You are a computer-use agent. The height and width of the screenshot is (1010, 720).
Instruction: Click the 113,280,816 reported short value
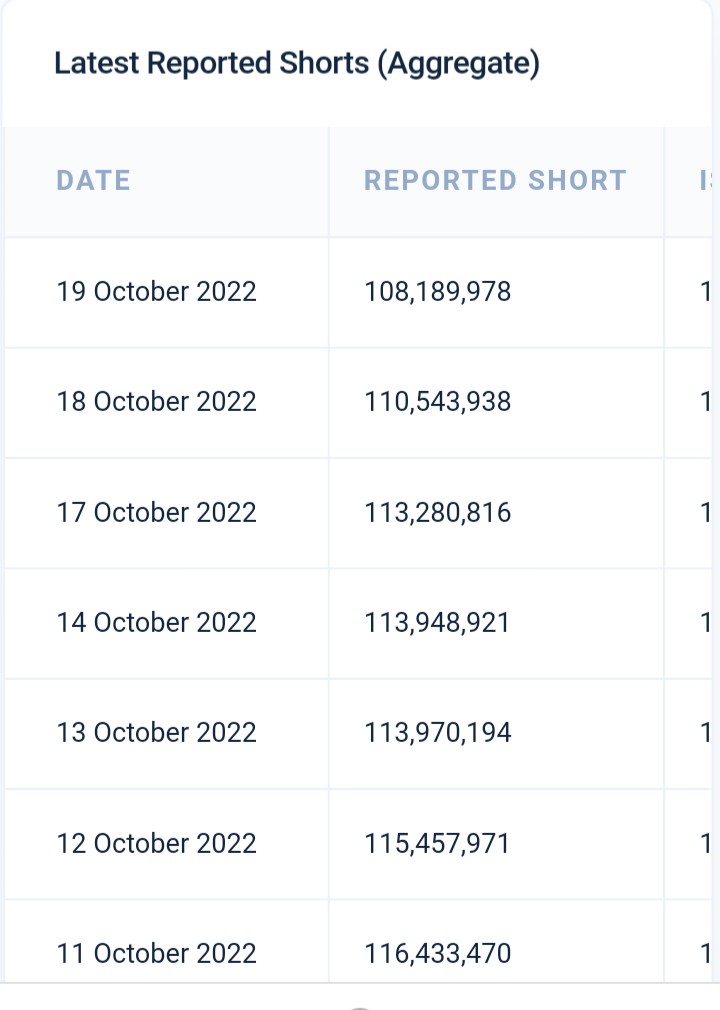pyautogui.click(x=437, y=512)
